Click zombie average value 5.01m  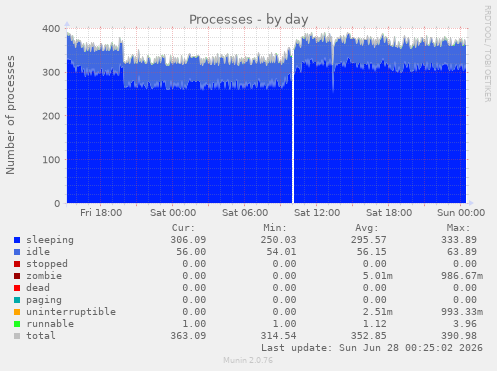point(378,276)
